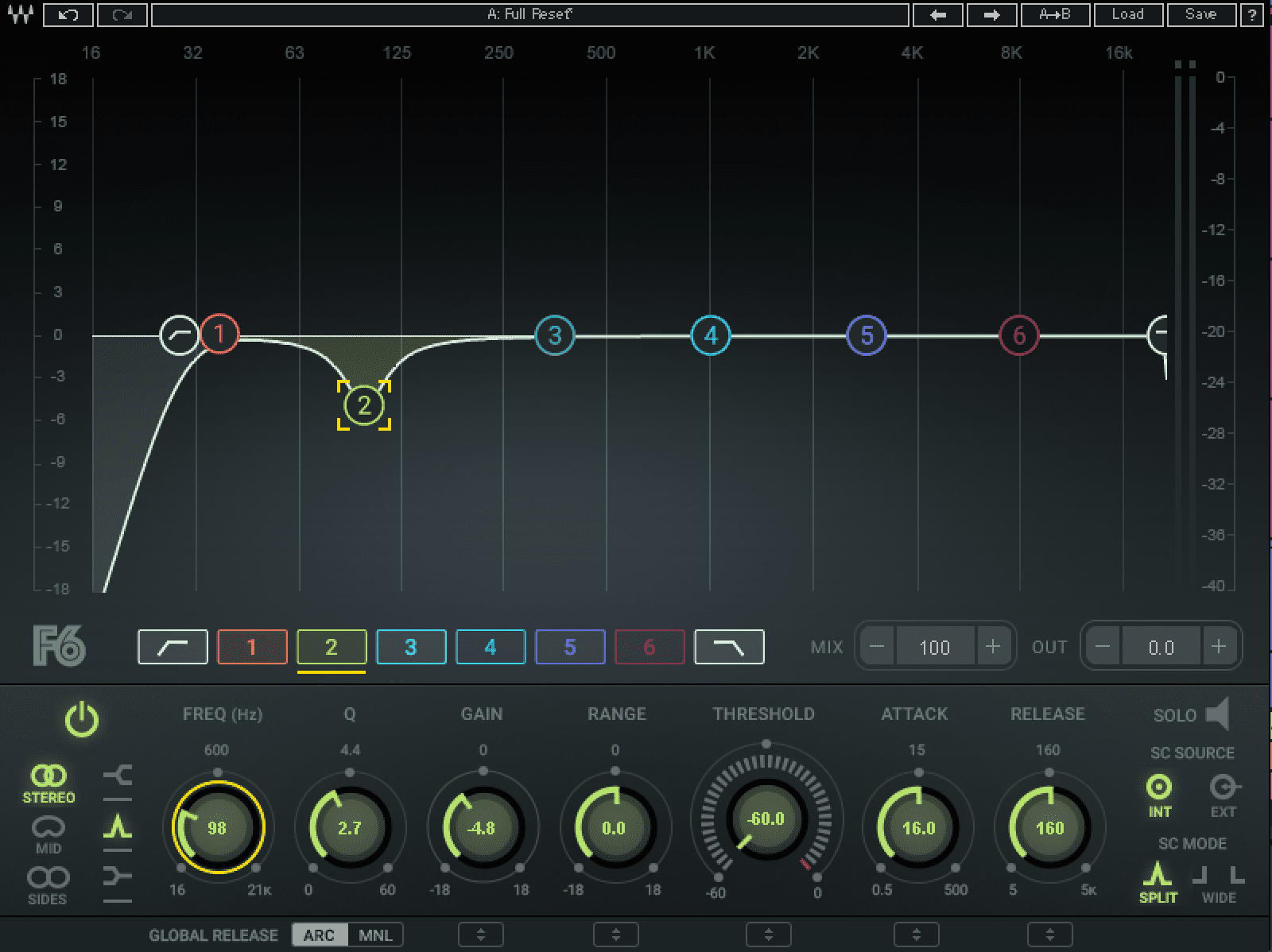Select the band 4 node on the graph
The image size is (1272, 952).
711,335
